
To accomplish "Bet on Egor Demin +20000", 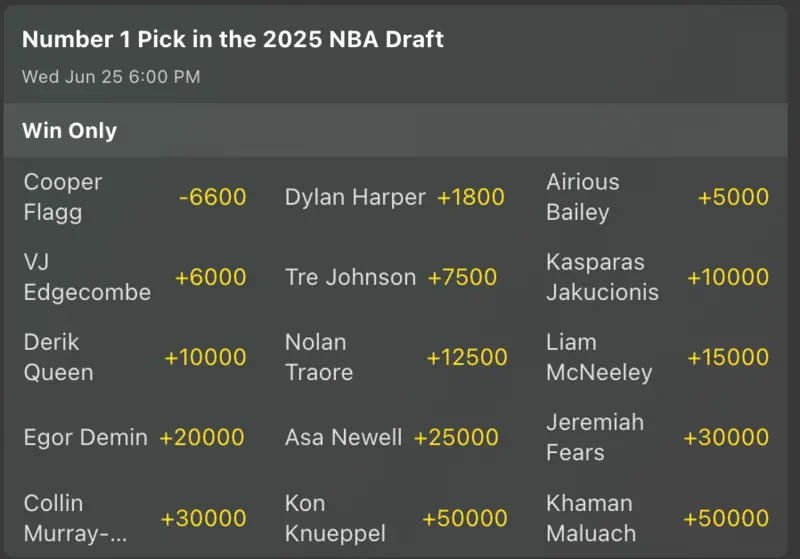I will click(x=201, y=437).
